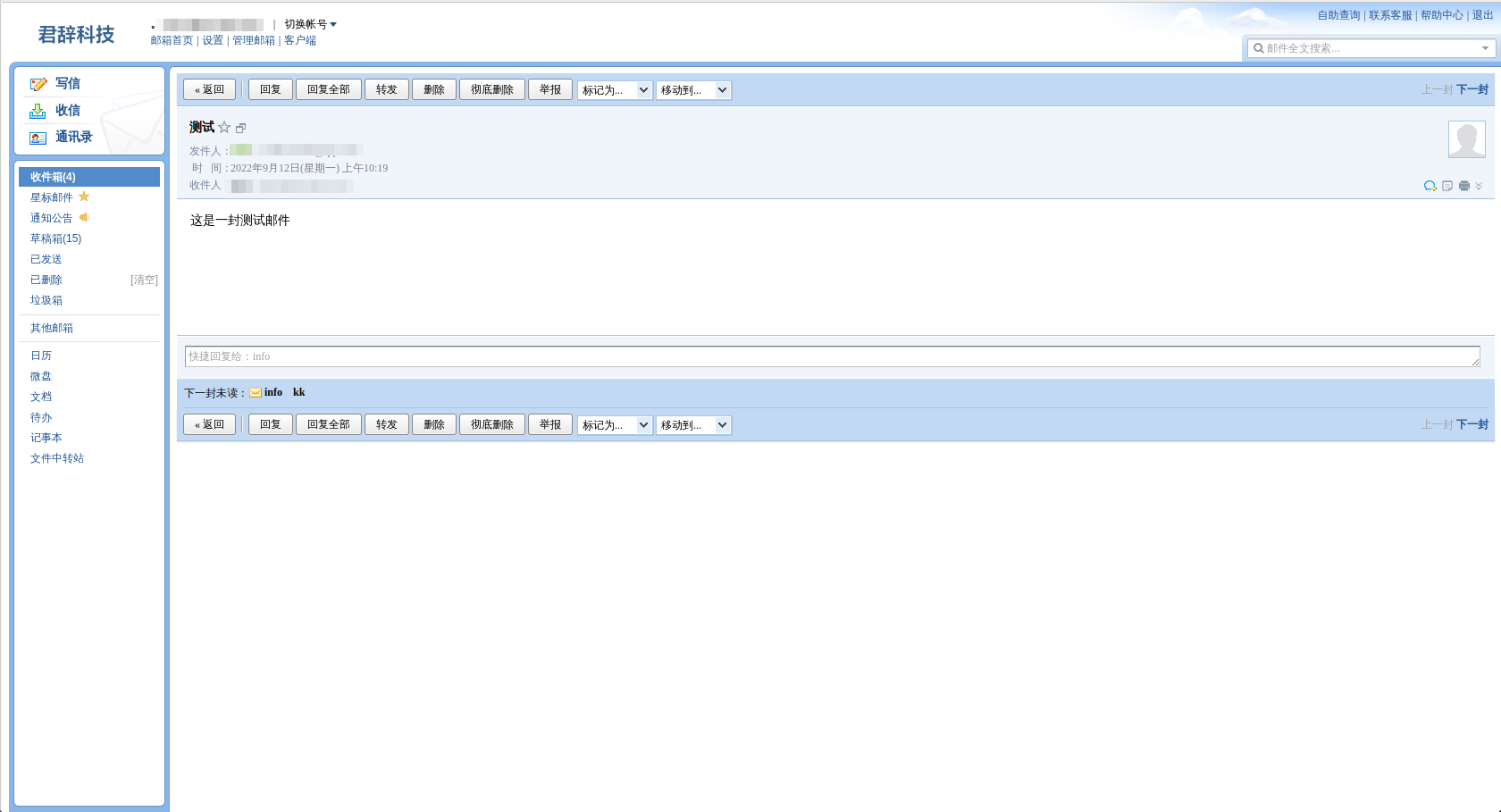Expand more options with double chevron
This screenshot has height=812, width=1501.
click(x=1479, y=186)
